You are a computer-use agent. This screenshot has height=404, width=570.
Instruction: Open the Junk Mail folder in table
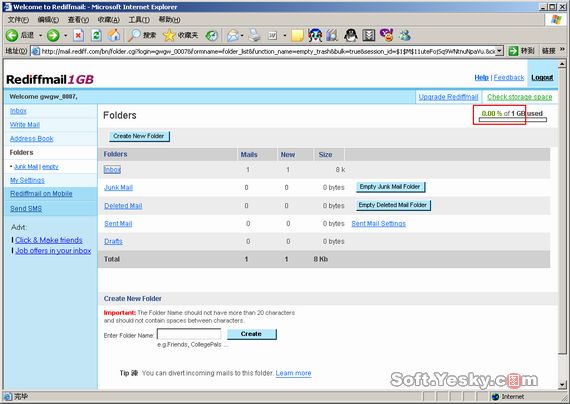[119, 188]
